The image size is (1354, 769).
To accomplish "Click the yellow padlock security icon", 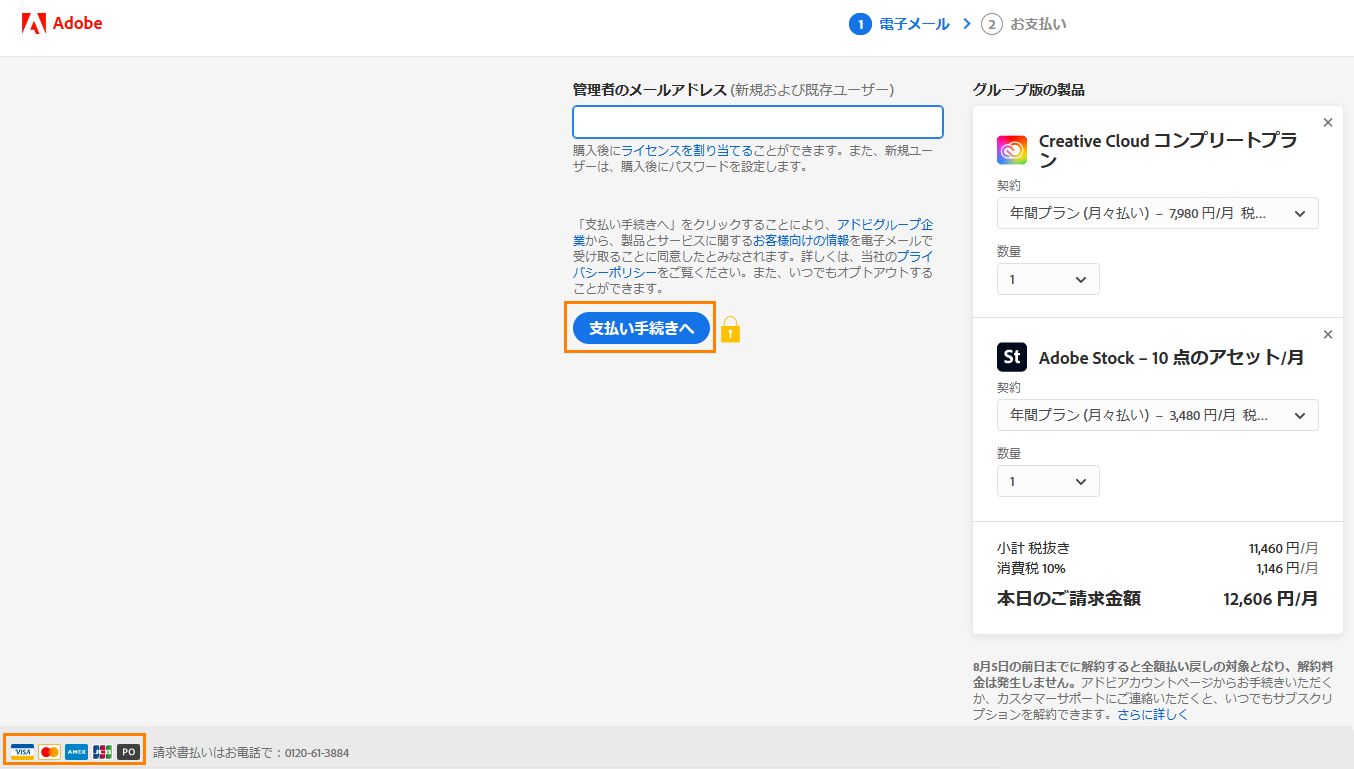I will 730,329.
